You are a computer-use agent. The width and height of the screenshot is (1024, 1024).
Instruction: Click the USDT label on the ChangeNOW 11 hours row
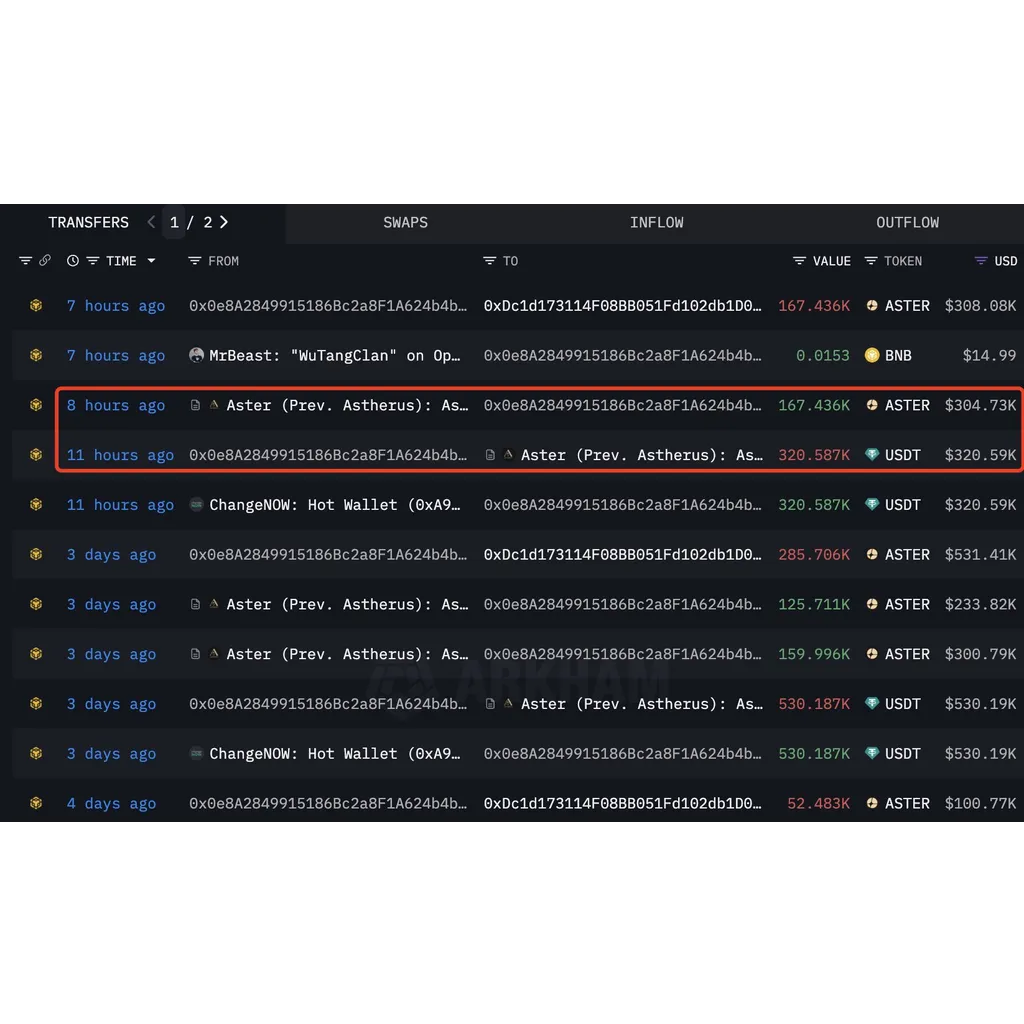(903, 505)
